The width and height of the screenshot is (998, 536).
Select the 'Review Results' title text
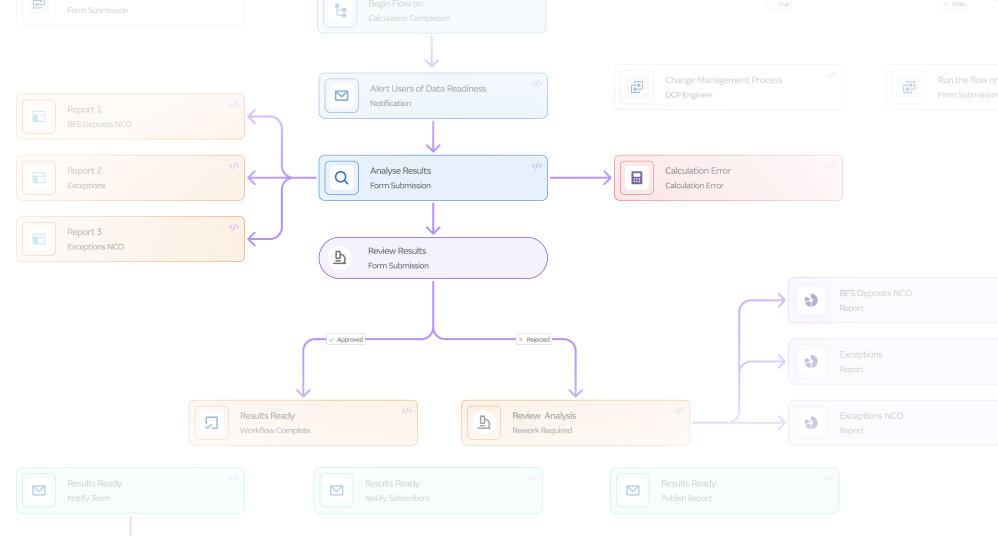click(x=397, y=251)
